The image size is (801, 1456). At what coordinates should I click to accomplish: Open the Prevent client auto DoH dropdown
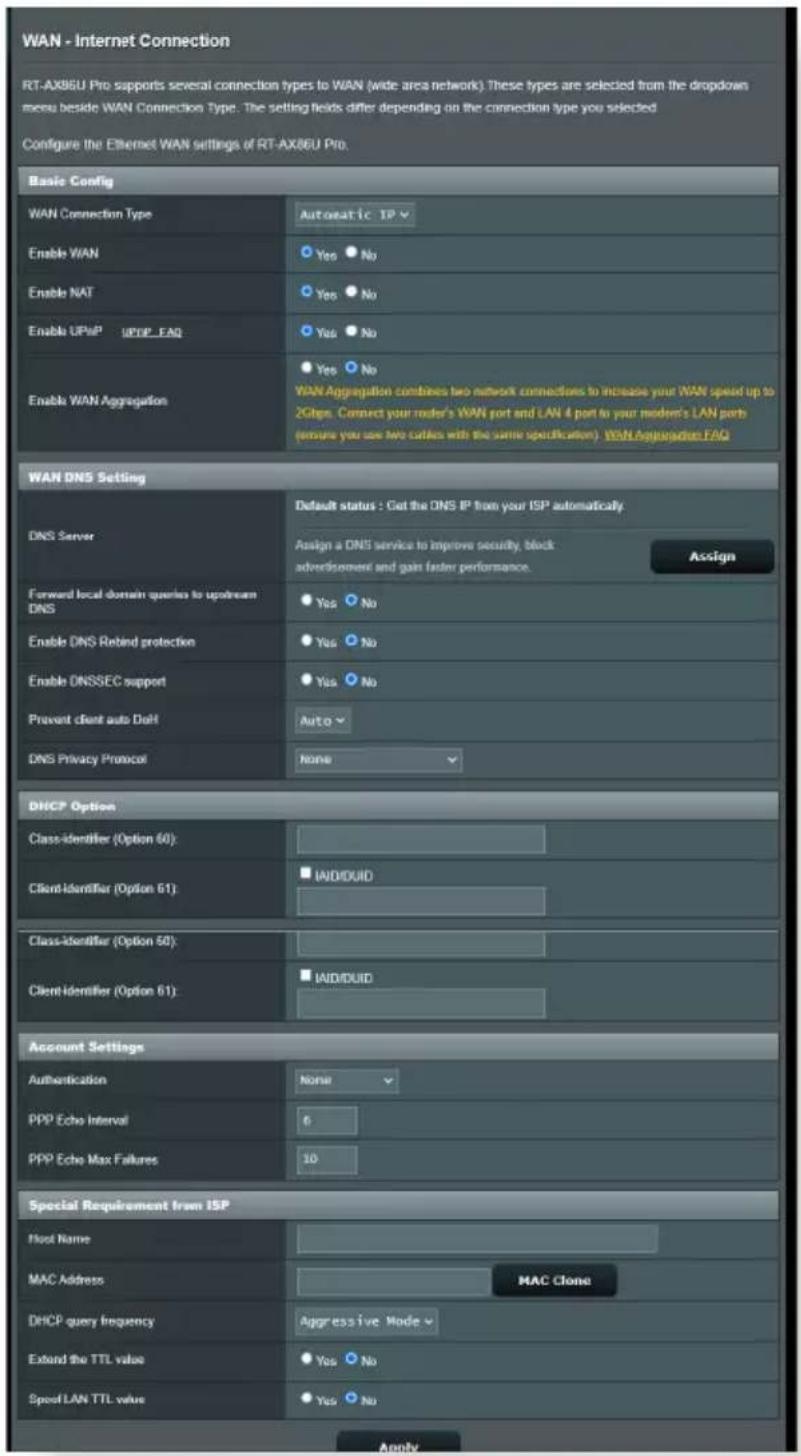pyautogui.click(x=323, y=720)
